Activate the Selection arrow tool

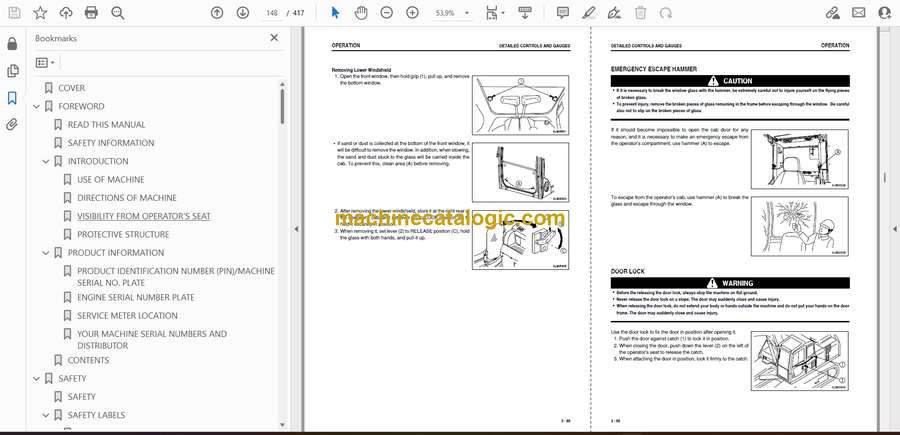coord(336,13)
